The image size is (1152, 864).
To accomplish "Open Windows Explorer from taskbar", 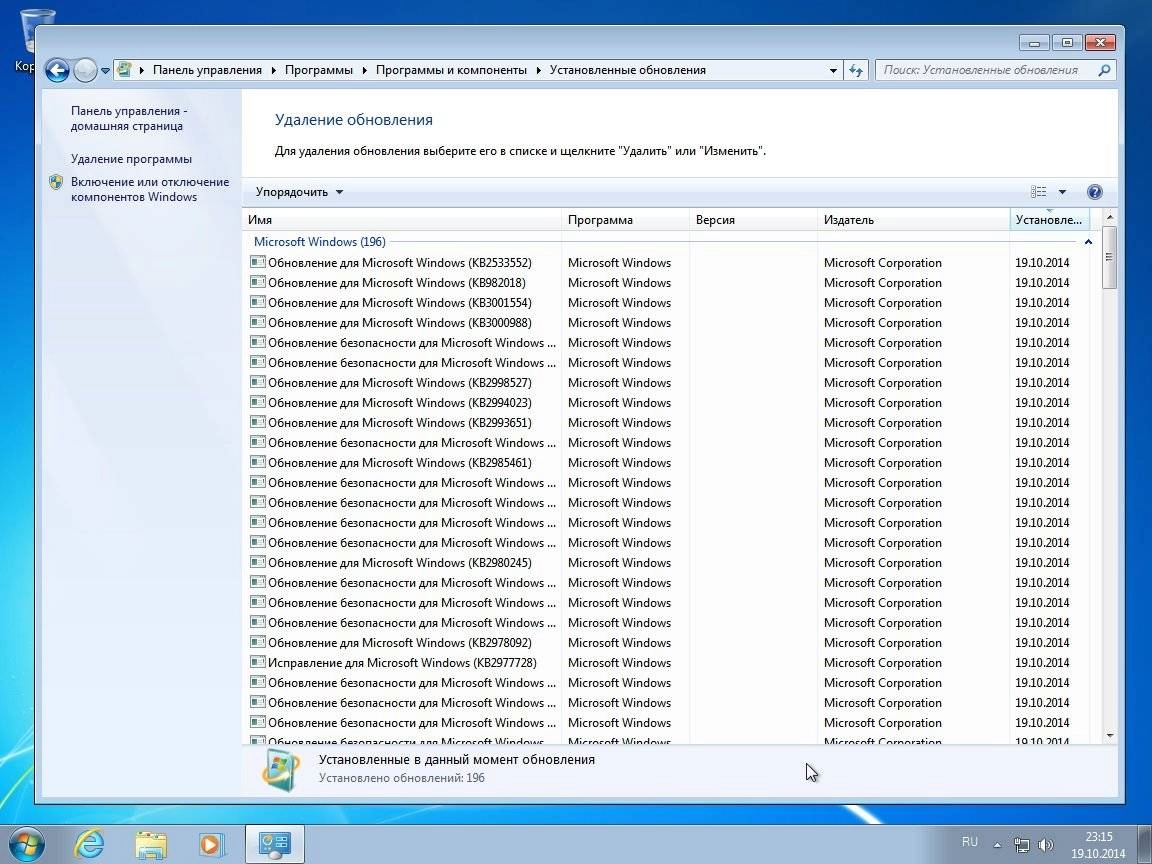I will coord(151,844).
